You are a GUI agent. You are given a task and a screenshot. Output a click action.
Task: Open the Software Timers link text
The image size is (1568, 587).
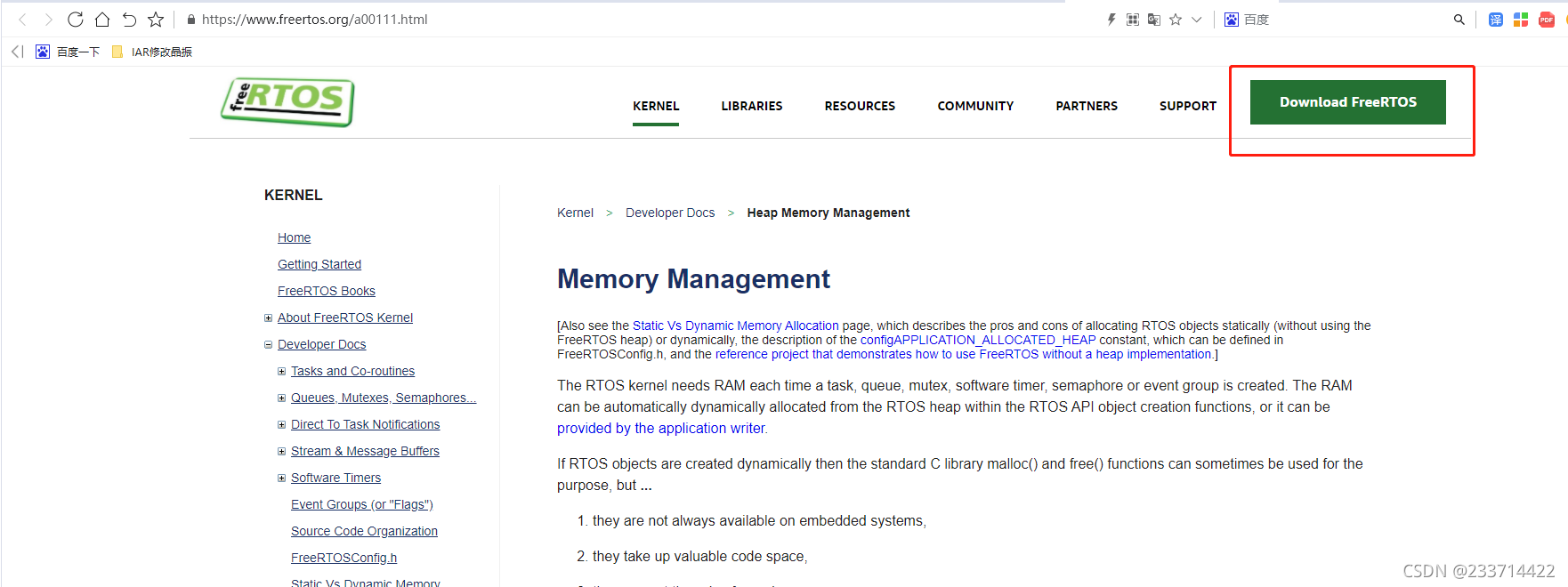click(335, 478)
